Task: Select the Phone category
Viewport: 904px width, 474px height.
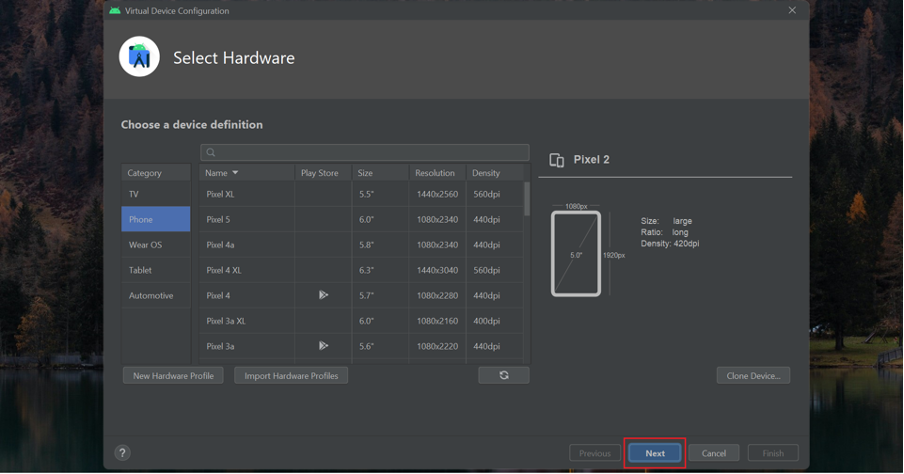Action: click(x=156, y=219)
